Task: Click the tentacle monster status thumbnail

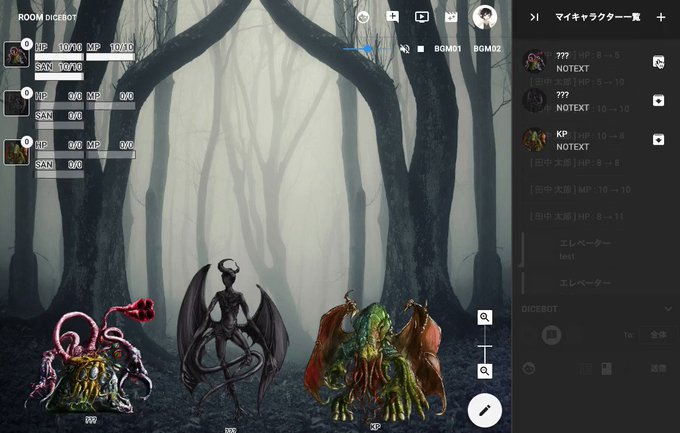Action: tap(16, 54)
